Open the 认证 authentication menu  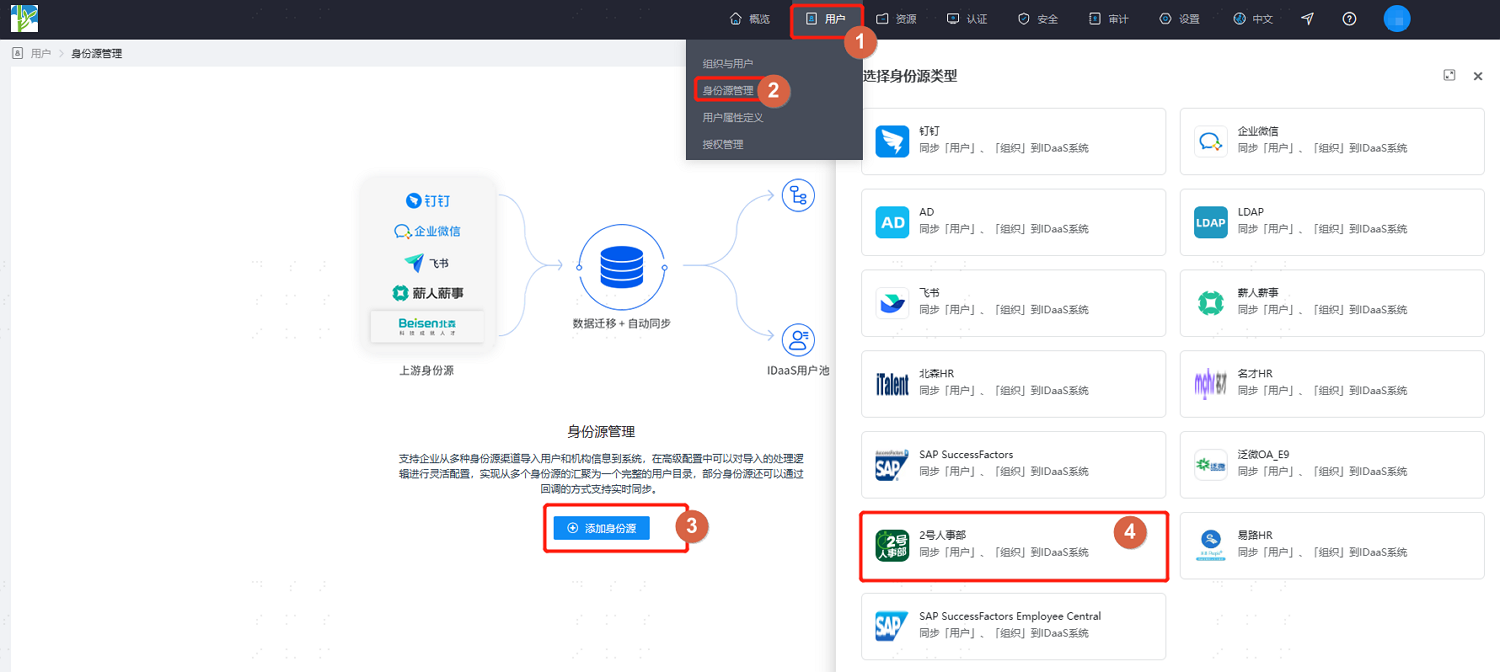967,19
